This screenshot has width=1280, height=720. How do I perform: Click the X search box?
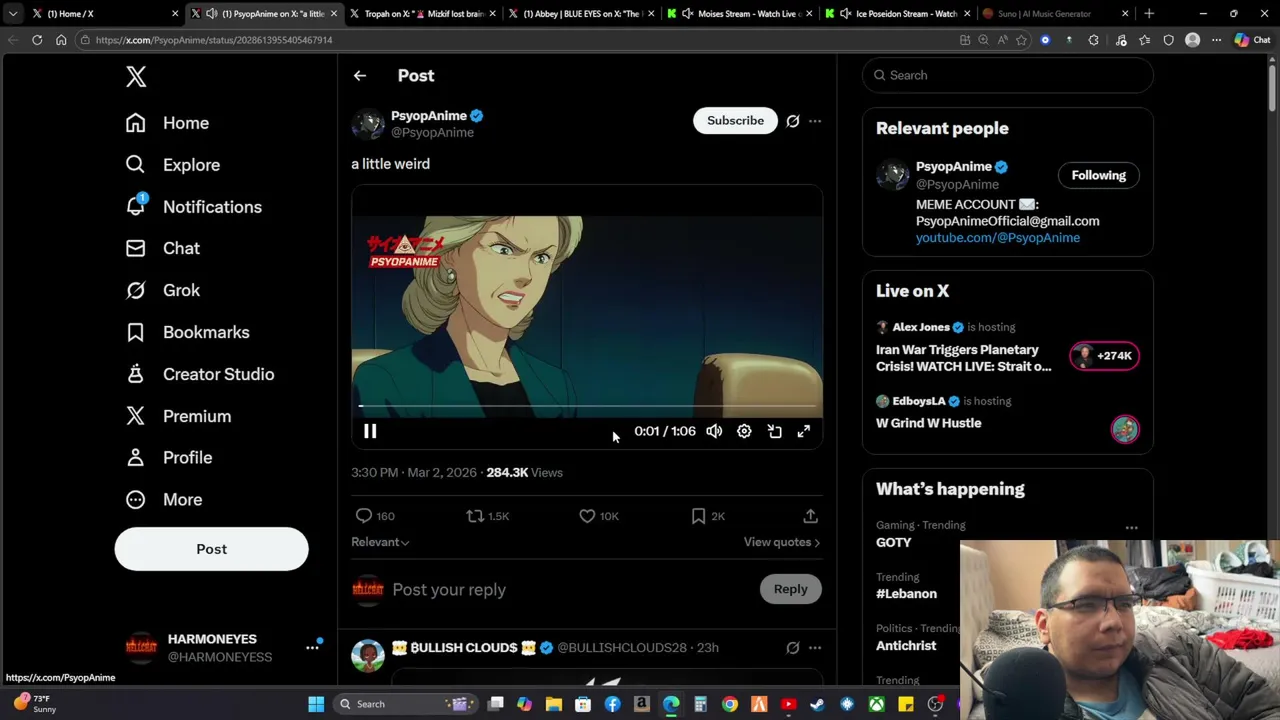1008,75
